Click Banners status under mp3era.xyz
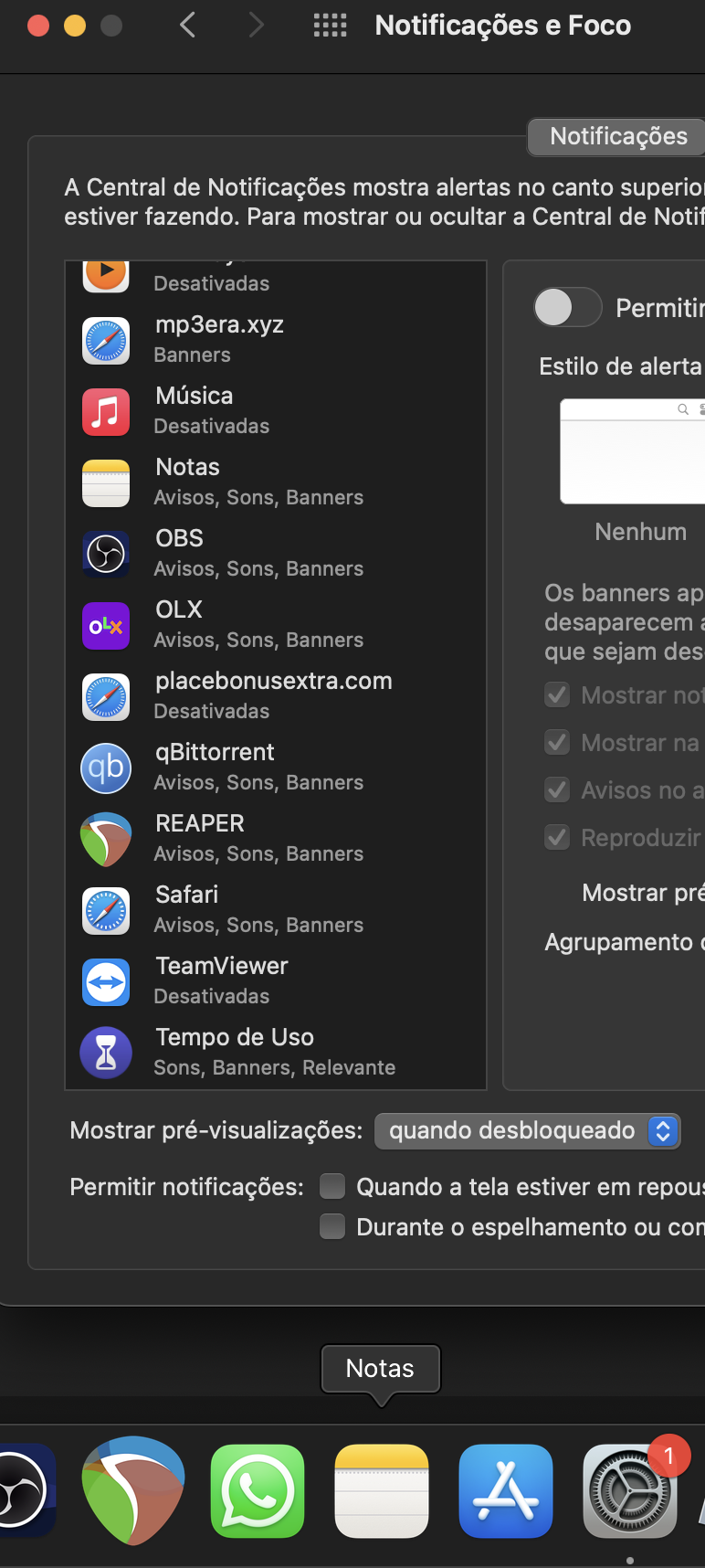 (193, 355)
